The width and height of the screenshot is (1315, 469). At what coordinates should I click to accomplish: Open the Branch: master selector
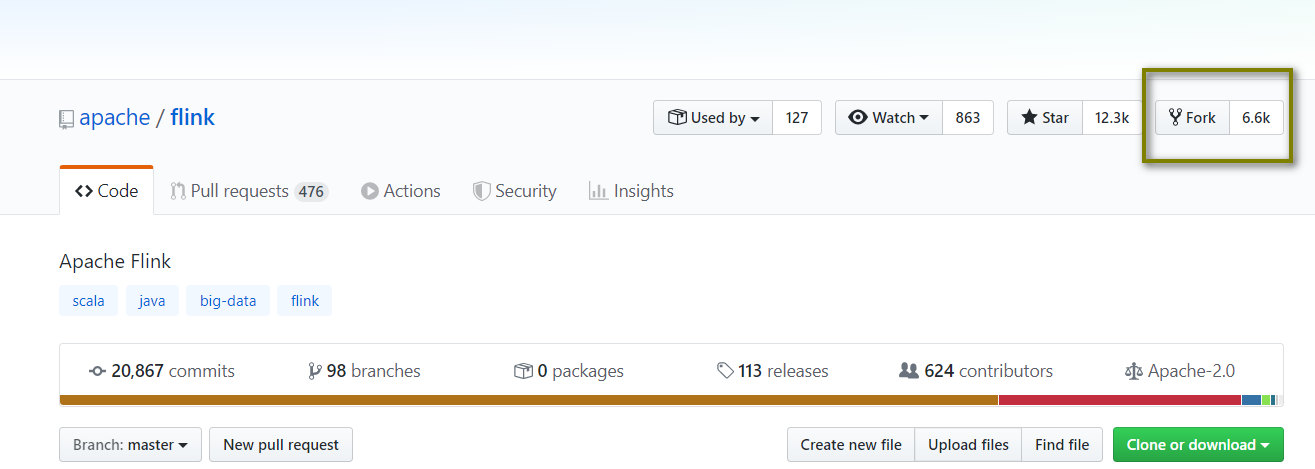[x=131, y=445]
